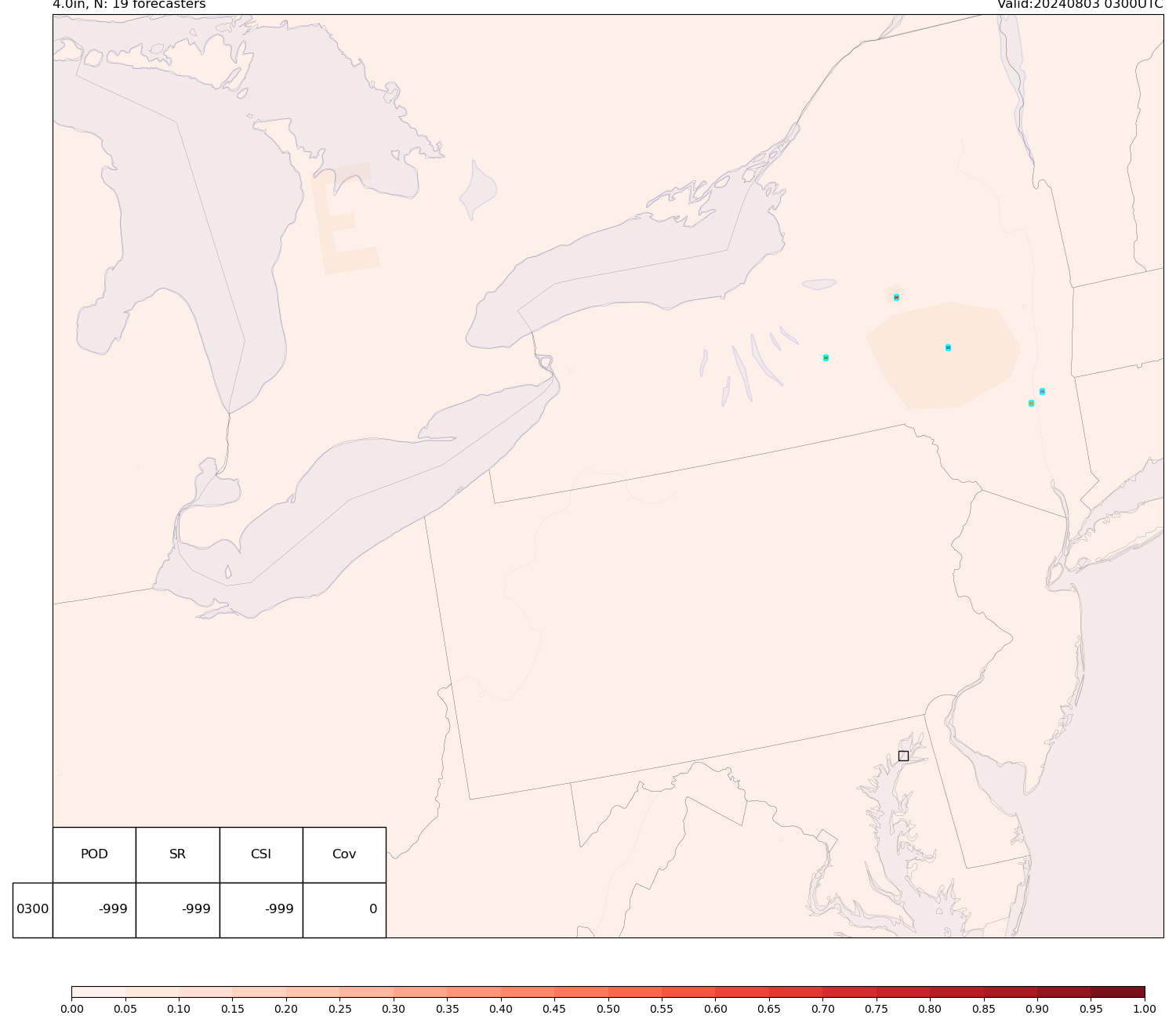
Task: Pick the colorbar segment between 0.30 and 0.35
Action: point(420,992)
